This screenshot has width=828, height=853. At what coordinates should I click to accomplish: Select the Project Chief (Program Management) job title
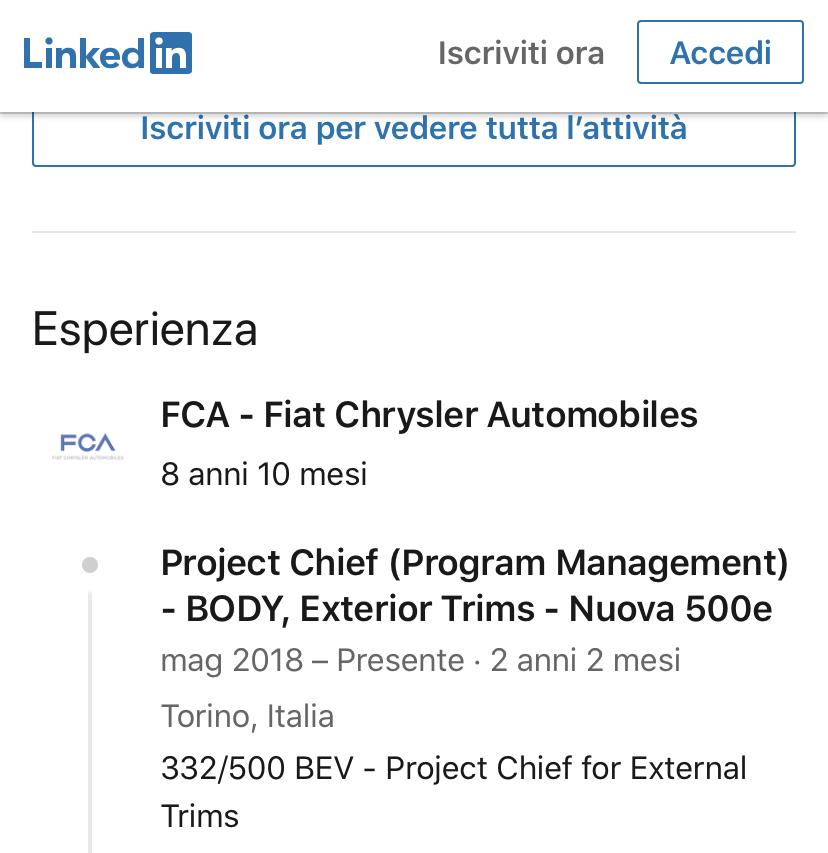pyautogui.click(x=474, y=585)
